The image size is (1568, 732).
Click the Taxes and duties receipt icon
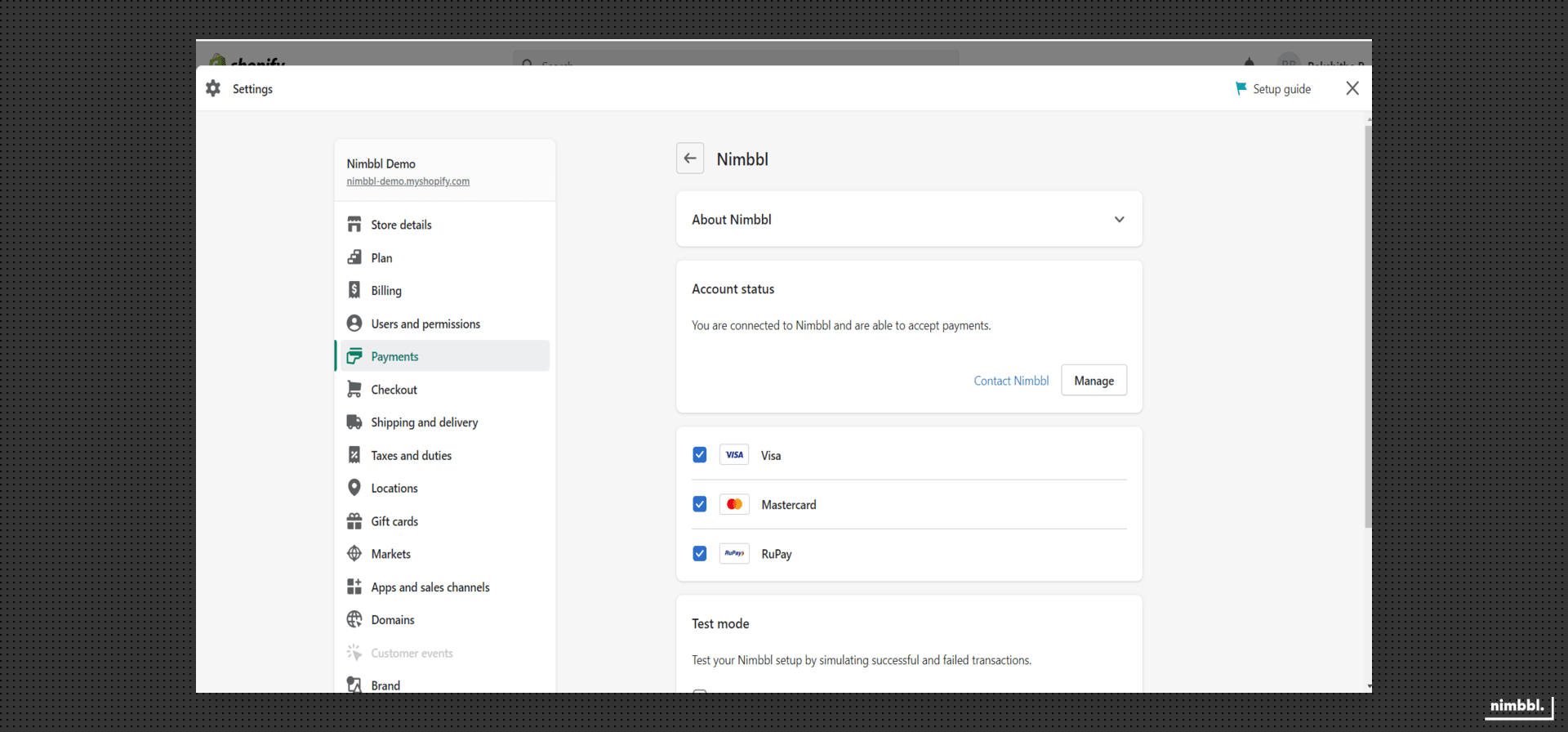pyautogui.click(x=354, y=455)
